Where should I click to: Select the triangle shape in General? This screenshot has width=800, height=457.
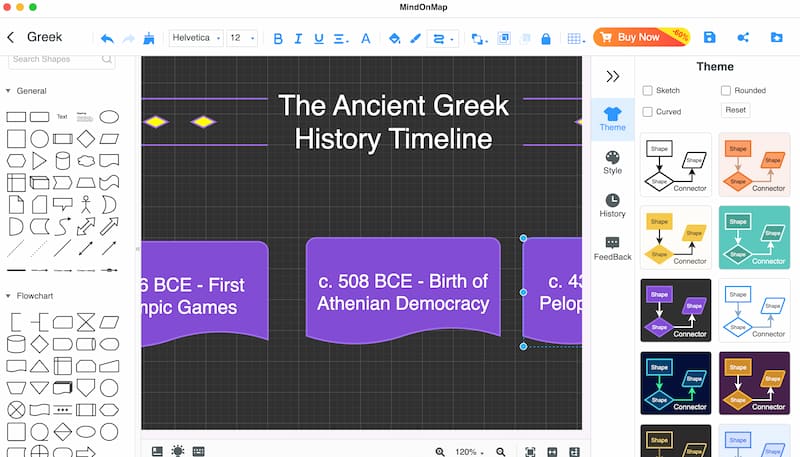[x=39, y=161]
